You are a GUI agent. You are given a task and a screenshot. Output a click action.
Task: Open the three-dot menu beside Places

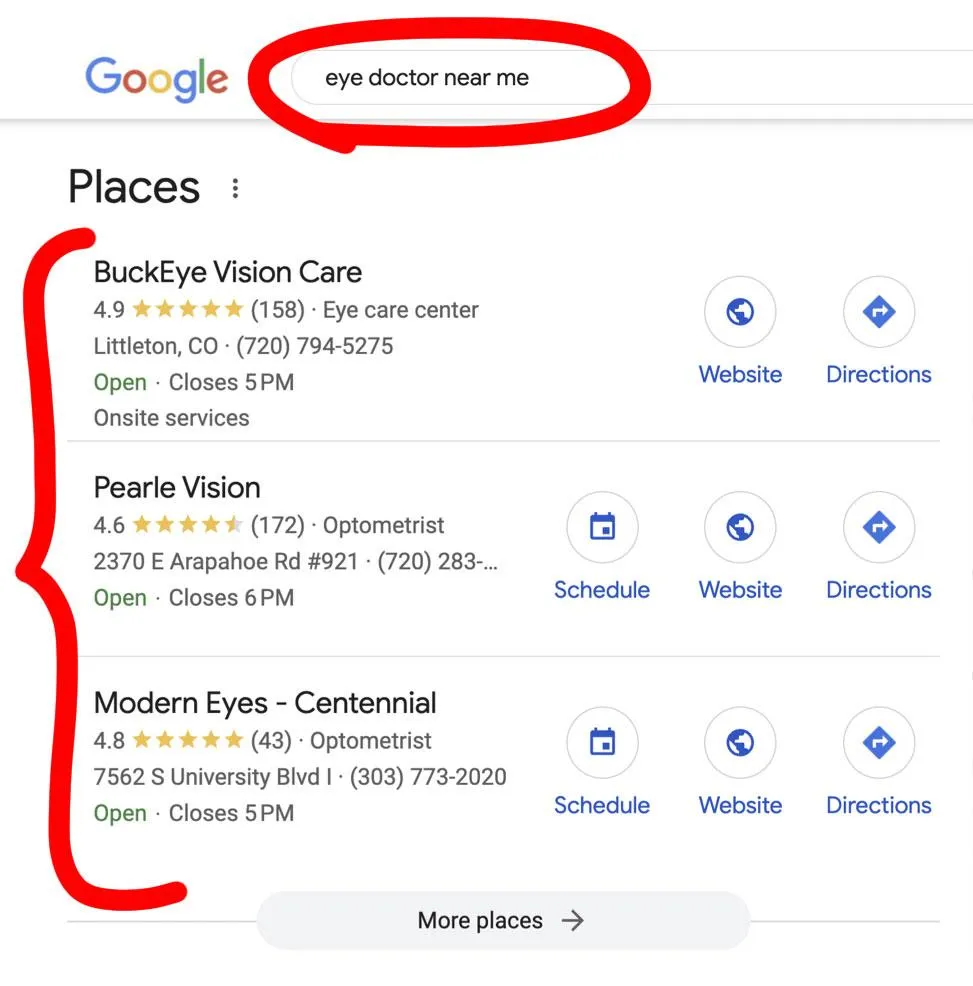(x=235, y=188)
